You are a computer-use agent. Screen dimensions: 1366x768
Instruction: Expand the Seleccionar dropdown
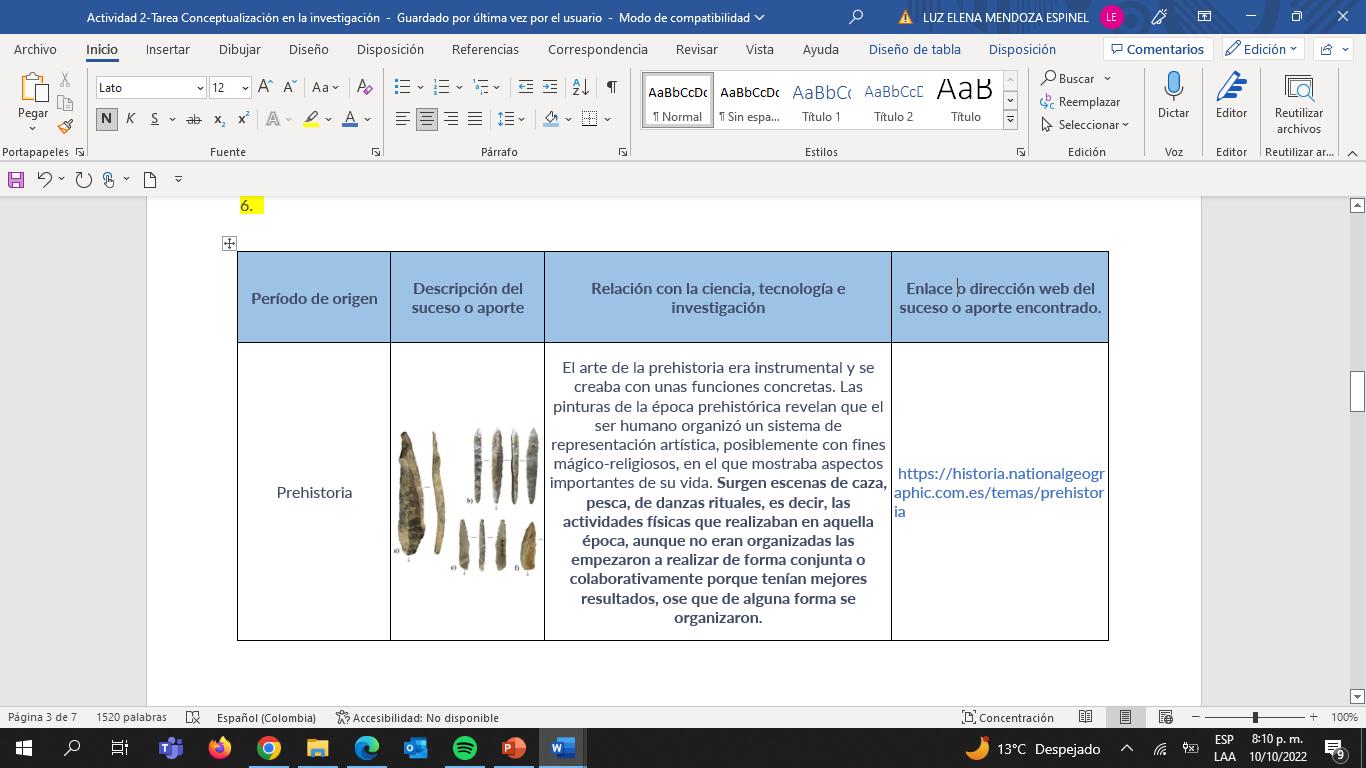(x=1086, y=125)
